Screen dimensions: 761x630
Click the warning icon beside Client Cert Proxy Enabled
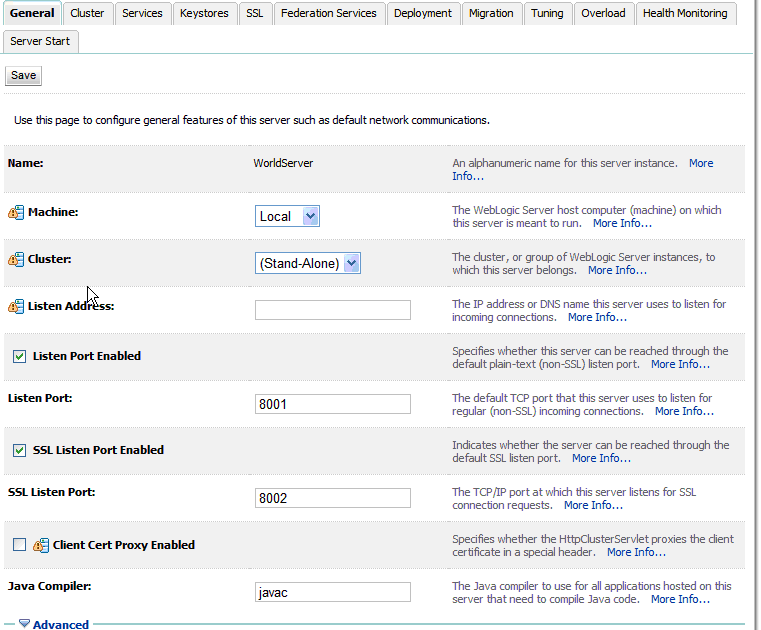41,545
